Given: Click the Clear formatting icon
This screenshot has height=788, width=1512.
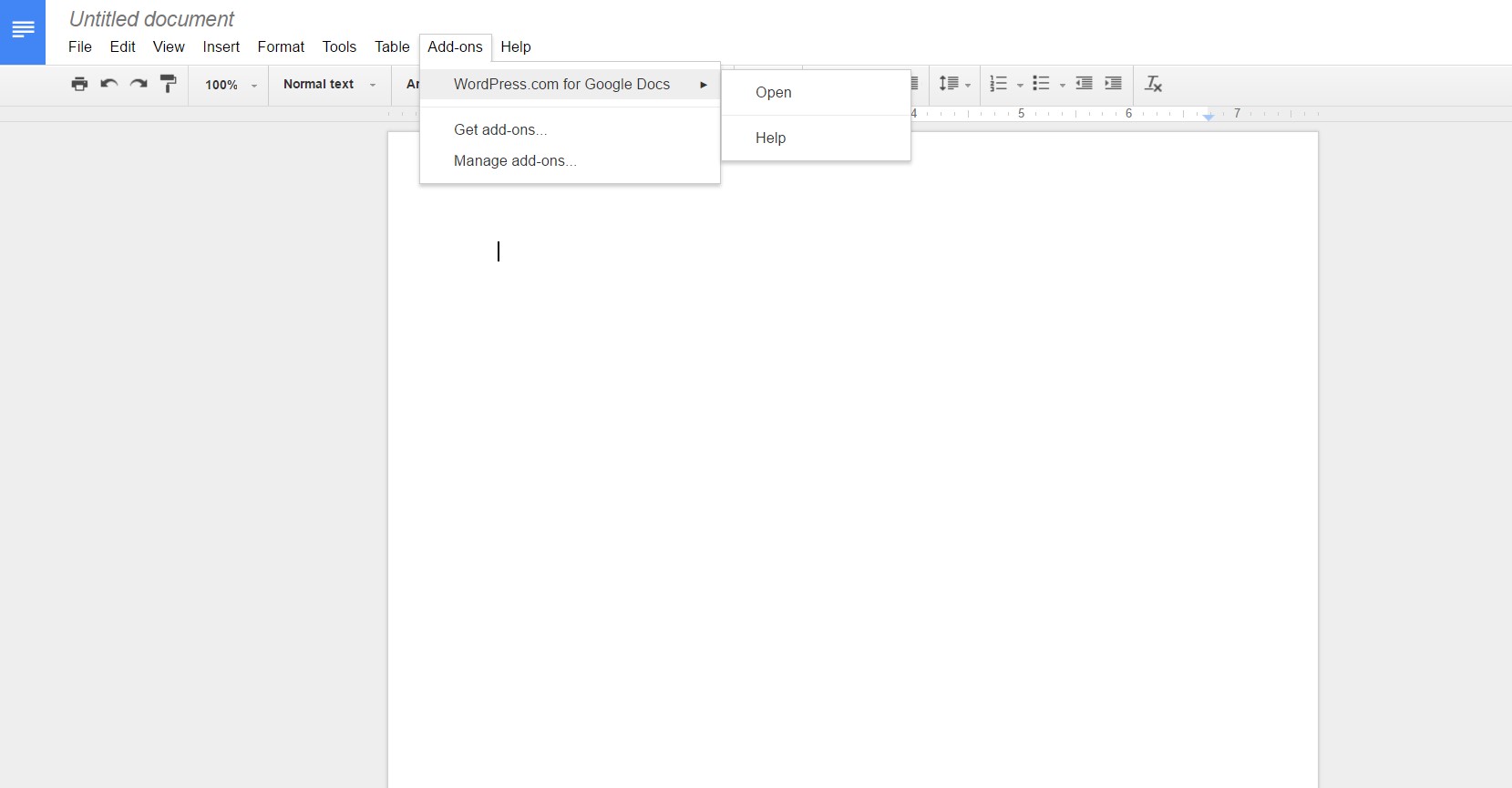Looking at the screenshot, I should tap(1153, 84).
